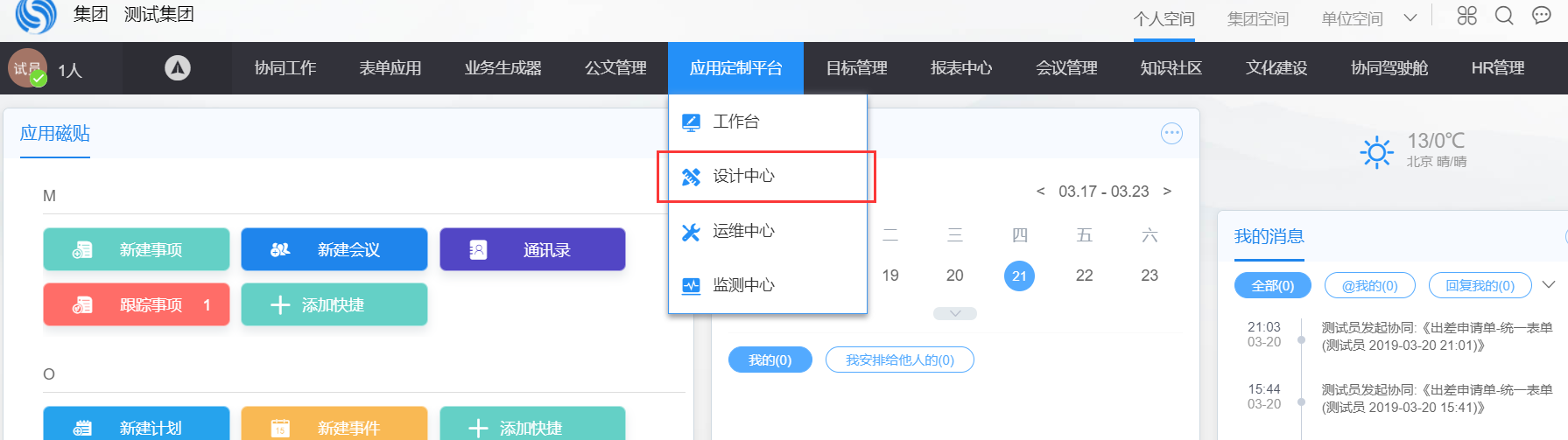Open the chat bubble message icon
Viewport: 1568px width, 440px height.
[1542, 16]
